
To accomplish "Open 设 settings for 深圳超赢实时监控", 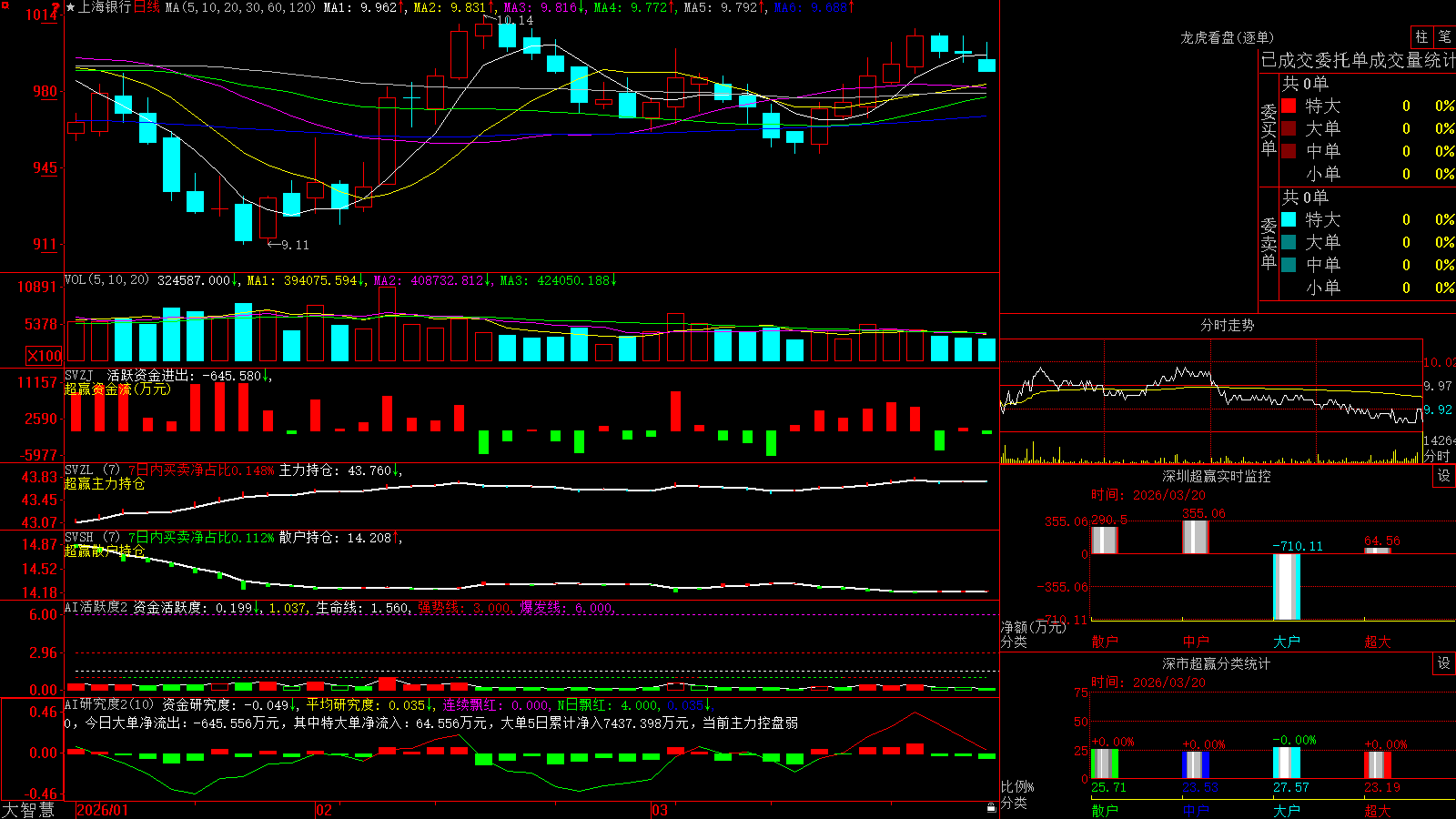I will 1444,476.
